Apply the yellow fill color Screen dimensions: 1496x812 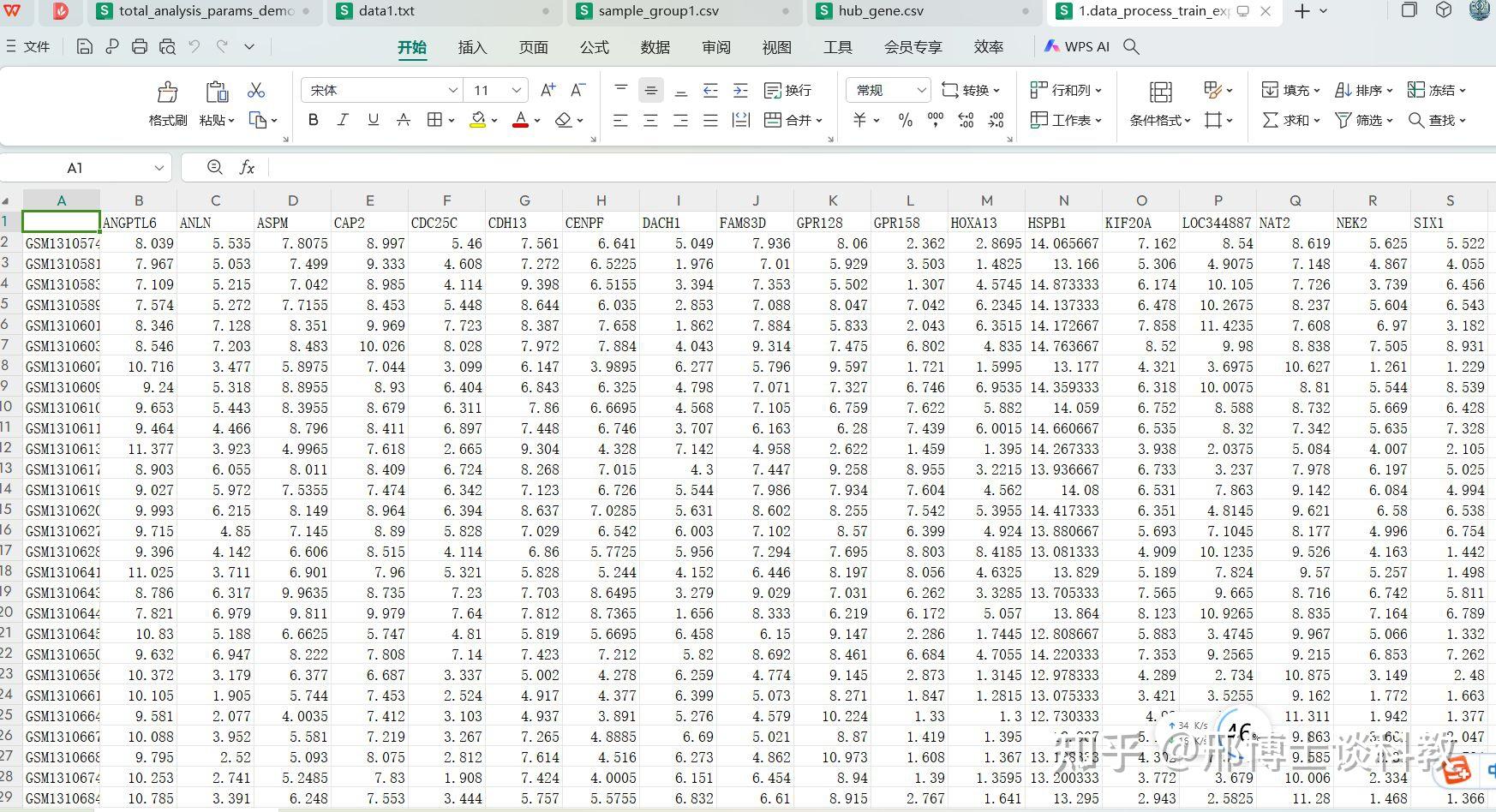pos(478,120)
